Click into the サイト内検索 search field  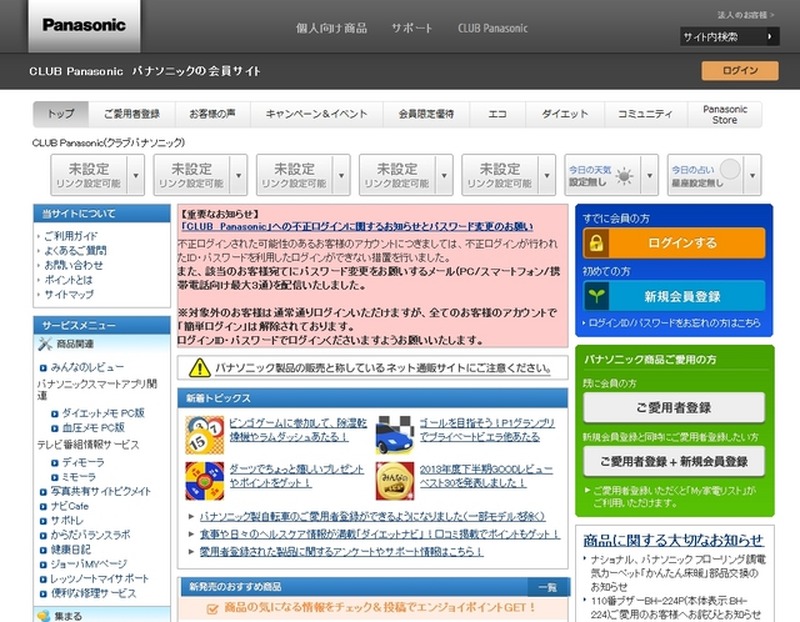[x=720, y=37]
